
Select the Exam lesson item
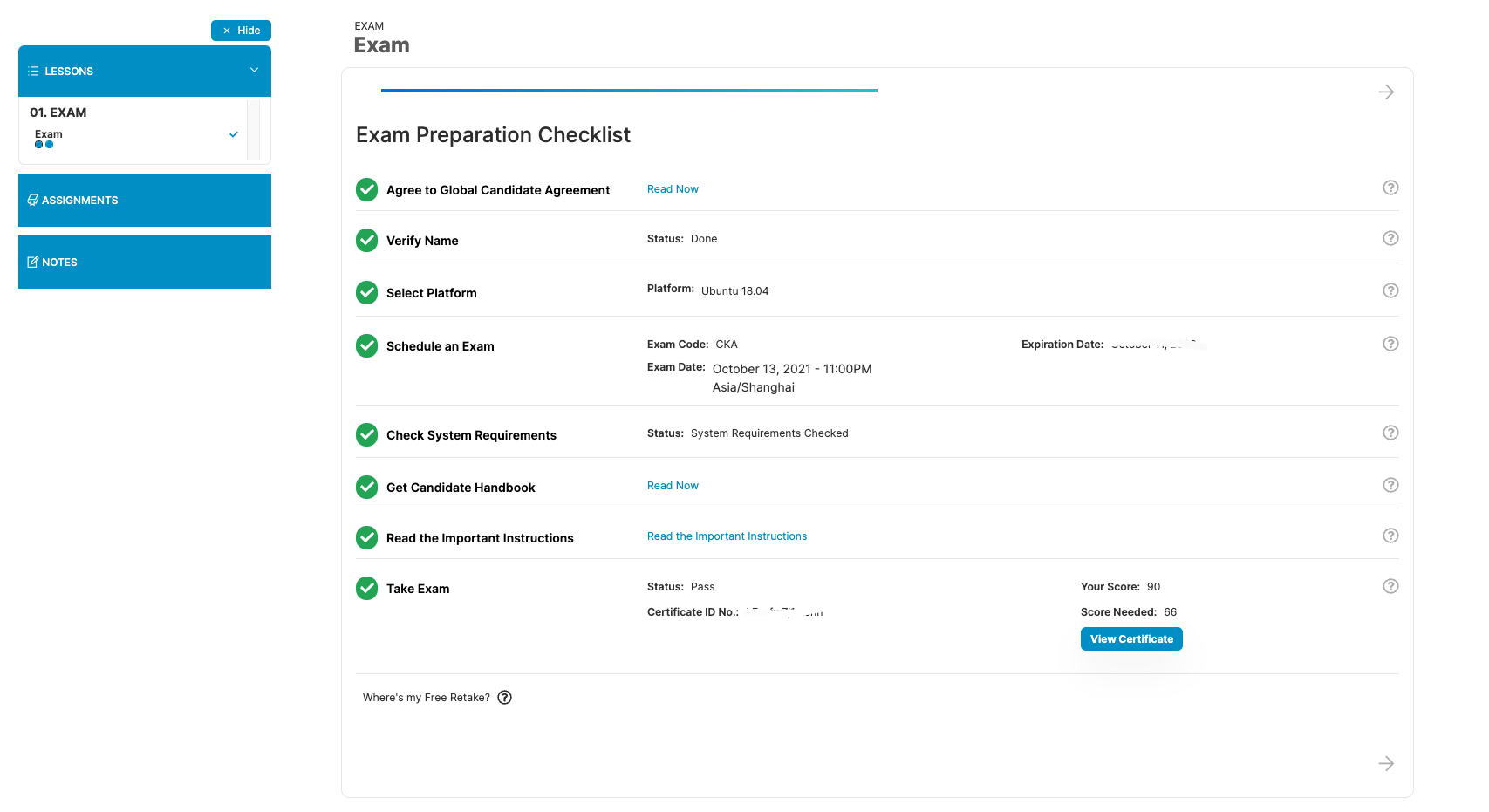(x=49, y=134)
